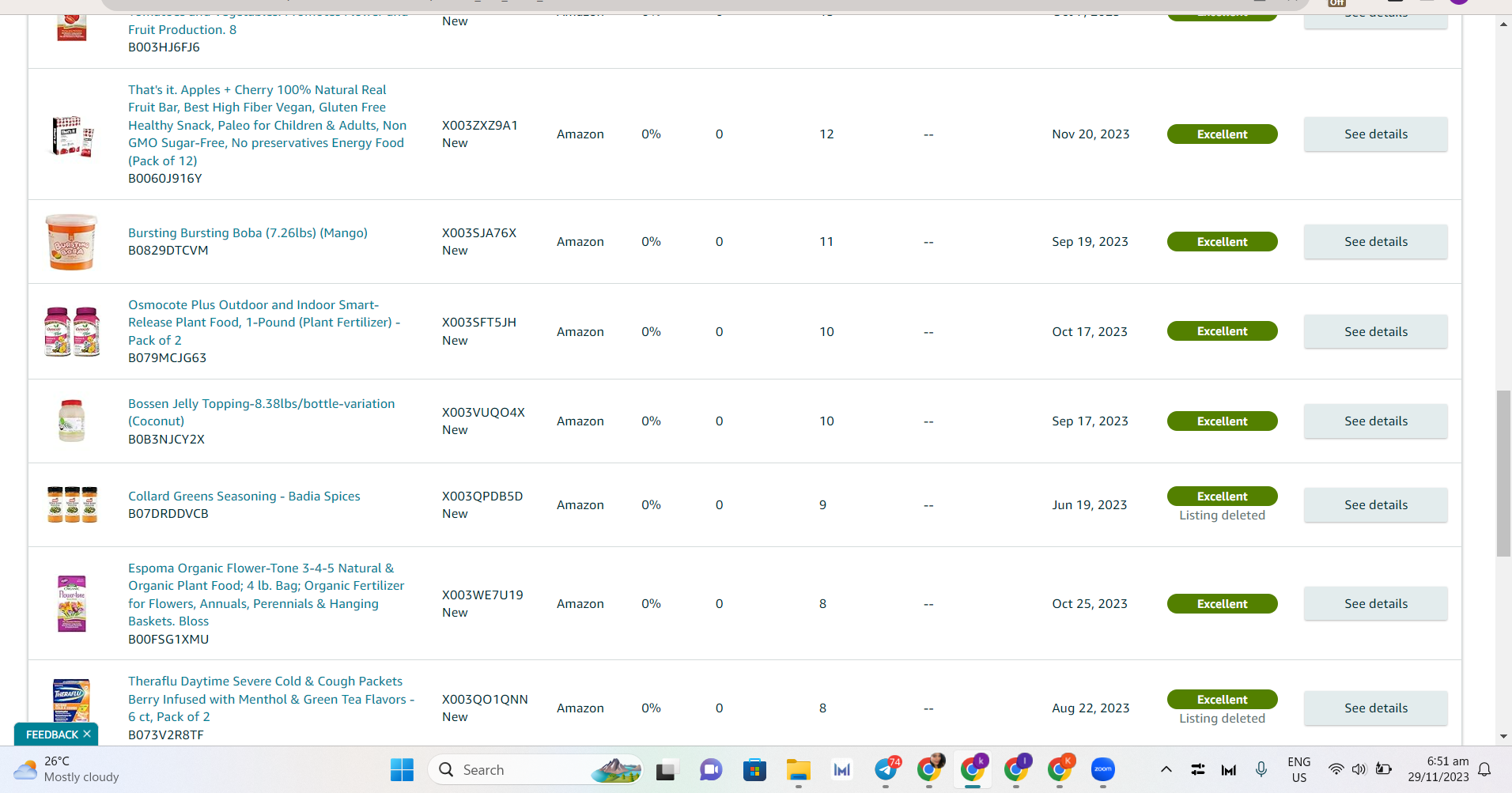This screenshot has height=793, width=1512.
Task: Click the Theraflu box product image
Action: pyautogui.click(x=71, y=700)
